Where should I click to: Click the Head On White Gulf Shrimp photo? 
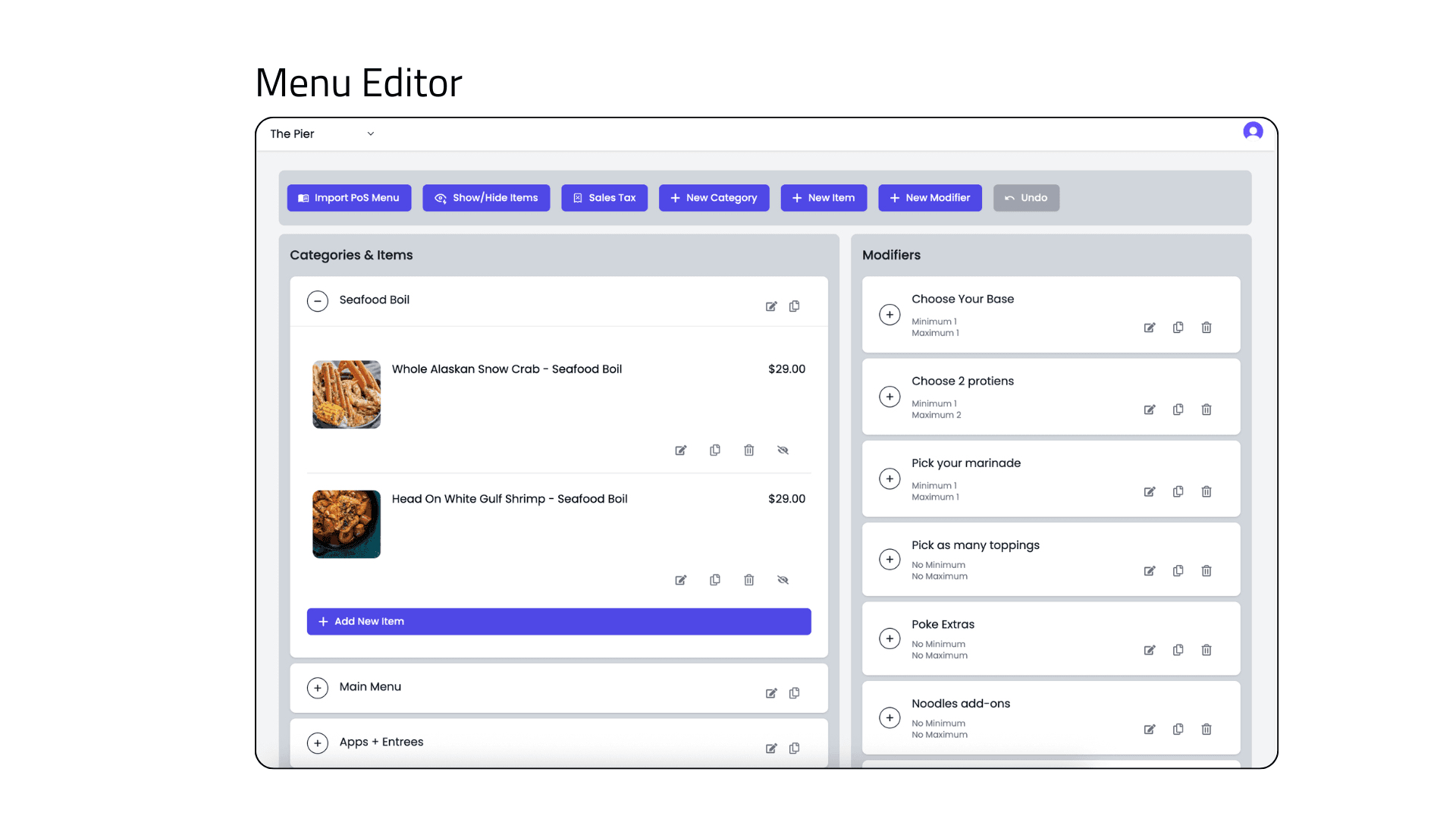click(346, 524)
